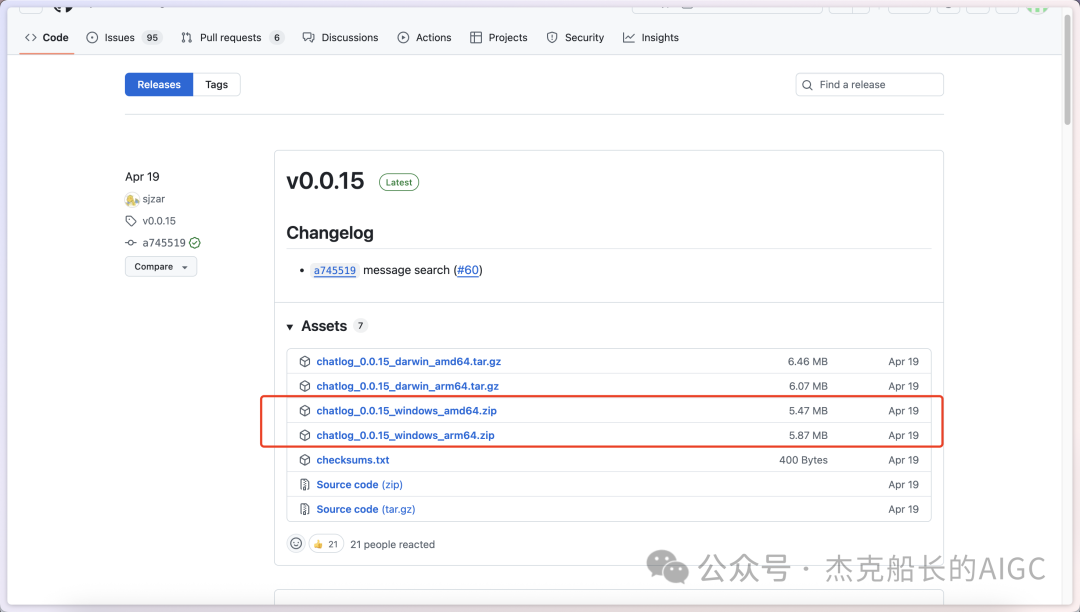Click the page vertical scrollbar
This screenshot has height=612, width=1080.
click(1068, 69)
